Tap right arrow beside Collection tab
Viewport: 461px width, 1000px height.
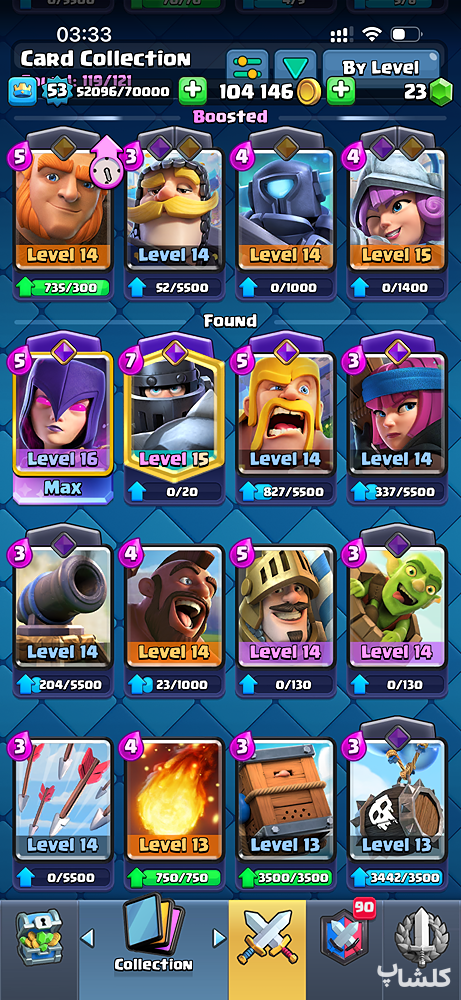click(x=219, y=938)
